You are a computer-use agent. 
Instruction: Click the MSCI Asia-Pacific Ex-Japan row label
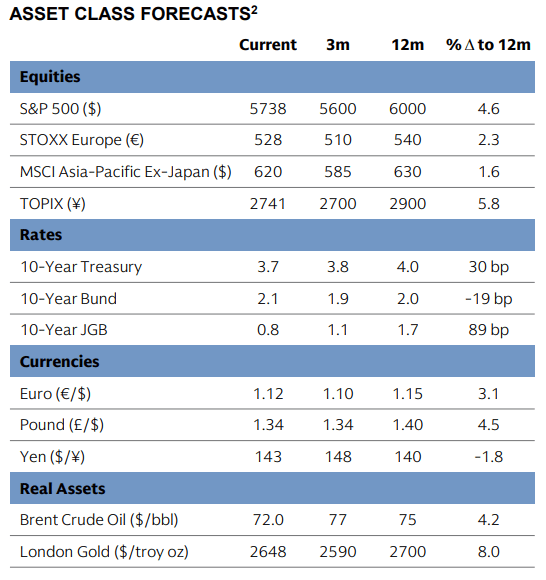coord(126,172)
